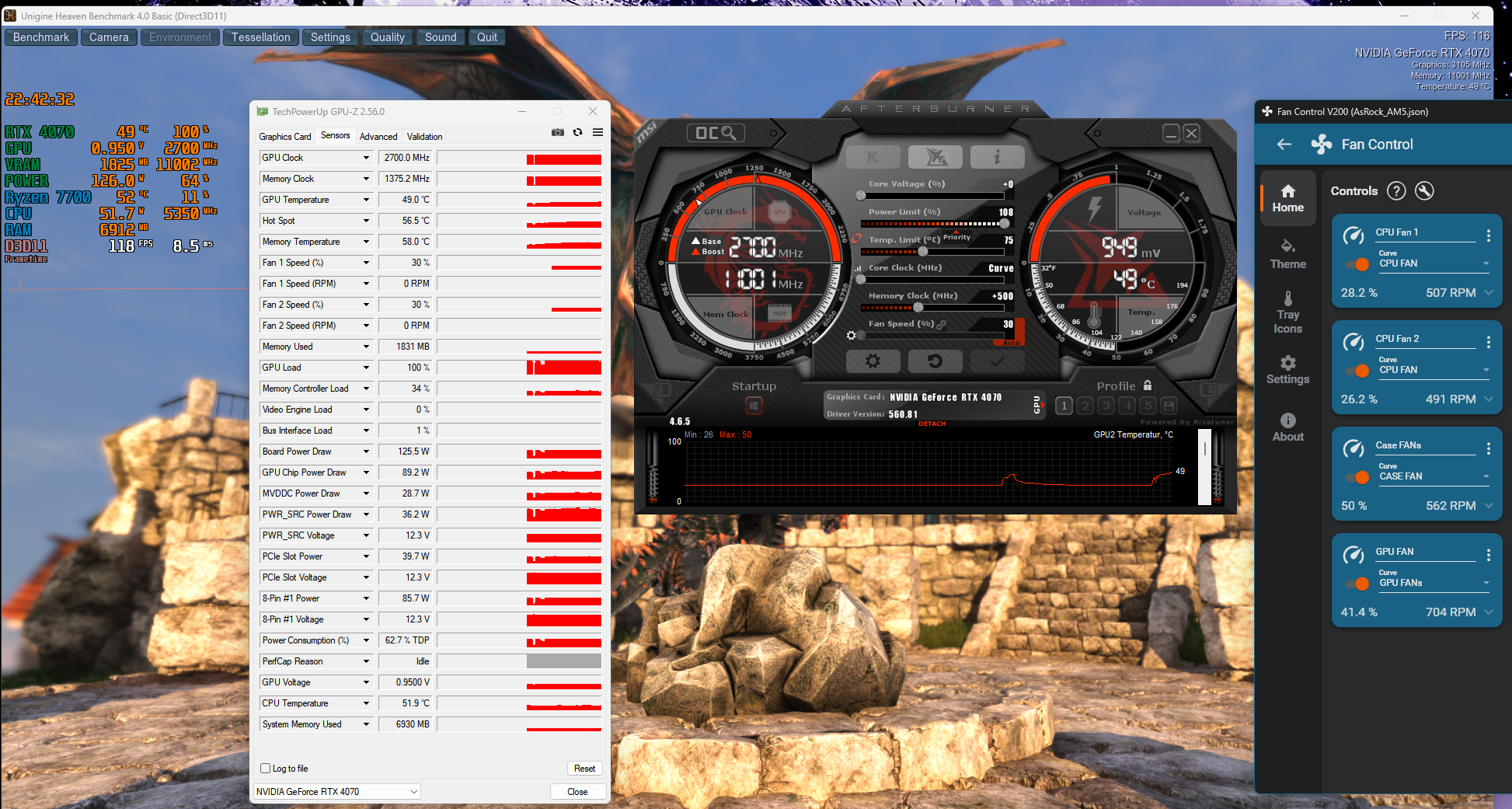
Task: Click Afterburner MSI logo button
Action: click(935, 157)
